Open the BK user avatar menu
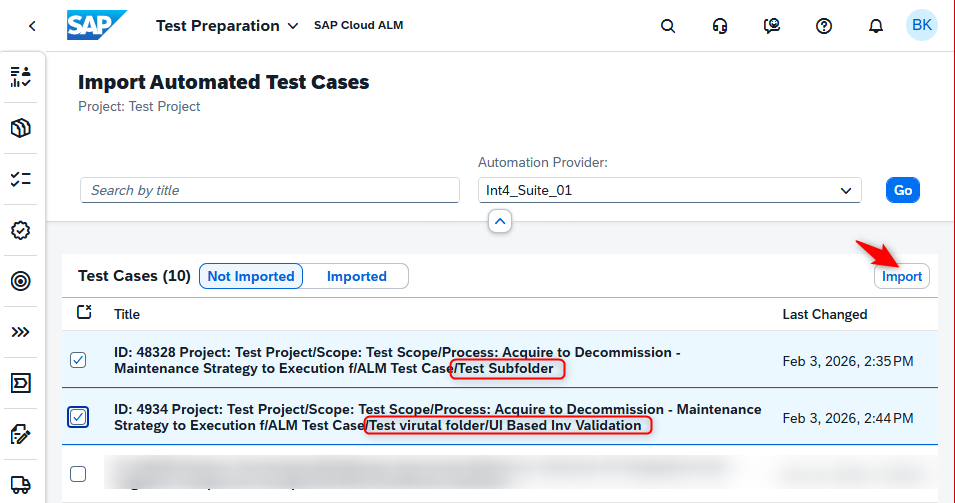This screenshot has width=955, height=503. pyautogui.click(x=922, y=25)
